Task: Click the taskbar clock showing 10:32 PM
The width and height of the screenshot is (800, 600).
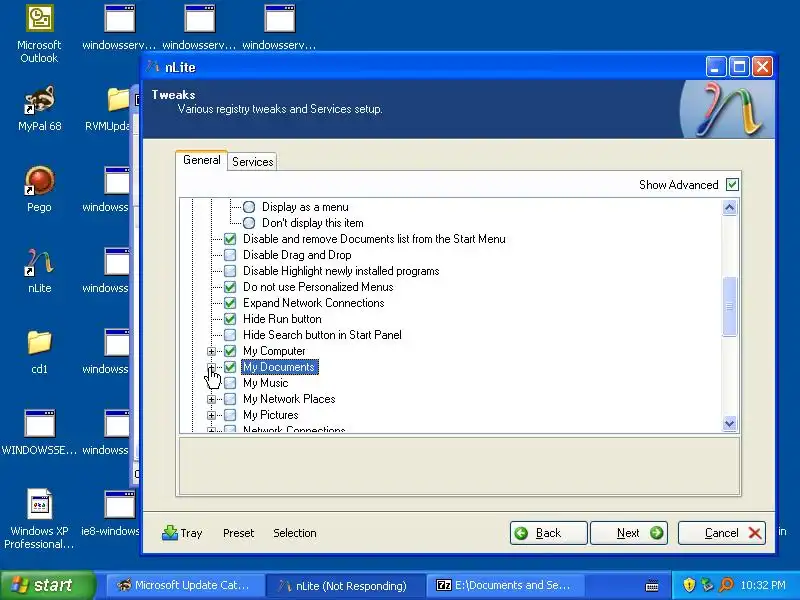Action: (x=763, y=585)
